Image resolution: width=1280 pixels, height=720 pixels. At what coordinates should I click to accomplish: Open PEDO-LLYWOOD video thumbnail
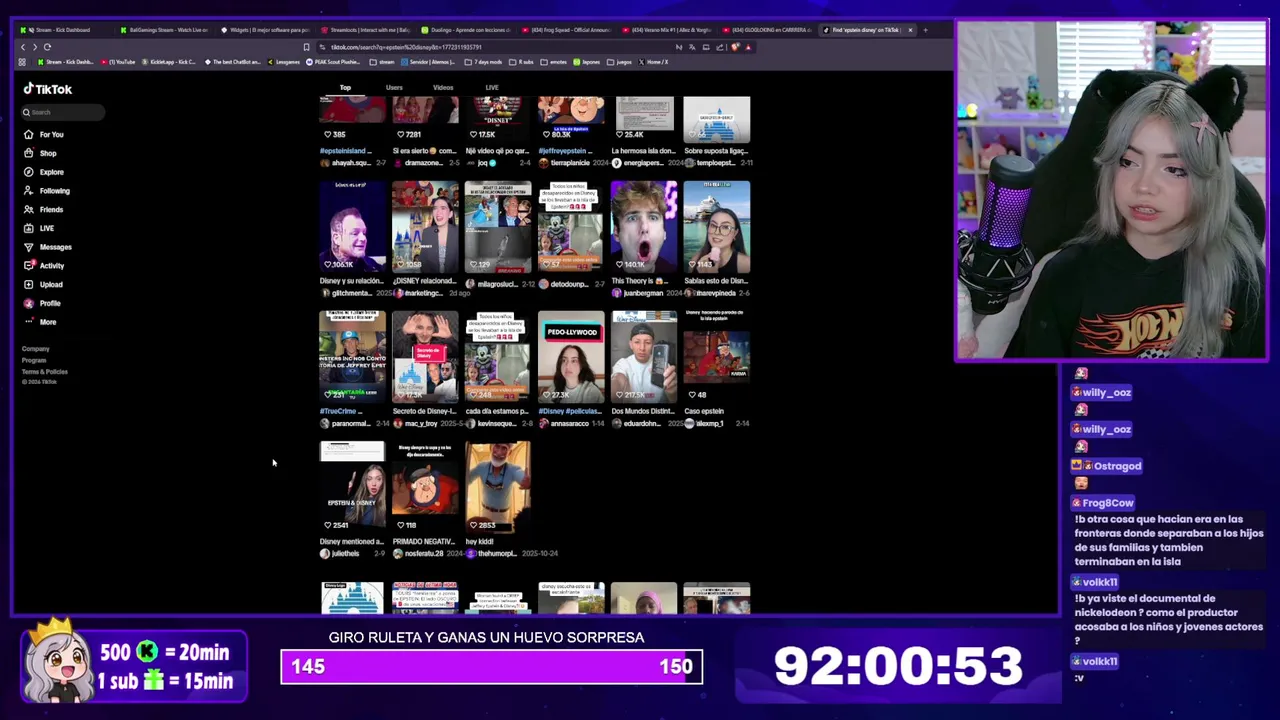(x=571, y=356)
